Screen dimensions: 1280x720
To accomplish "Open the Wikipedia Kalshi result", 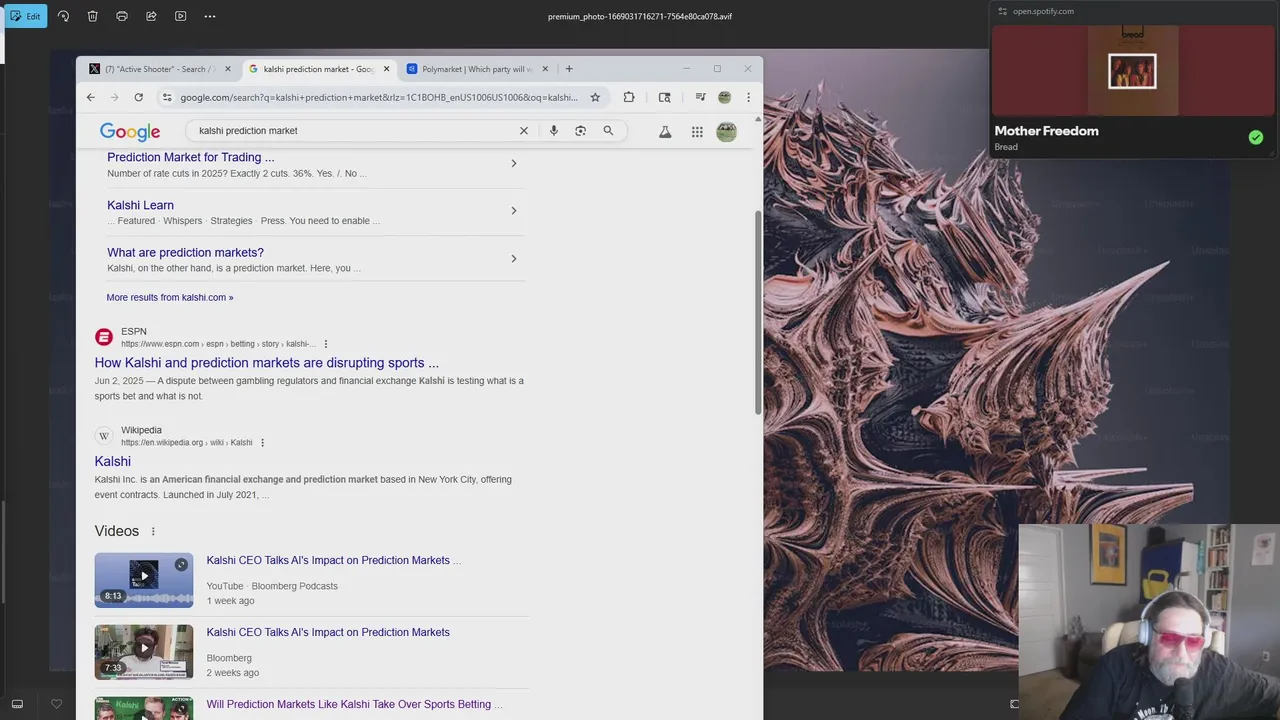I will tap(112, 461).
